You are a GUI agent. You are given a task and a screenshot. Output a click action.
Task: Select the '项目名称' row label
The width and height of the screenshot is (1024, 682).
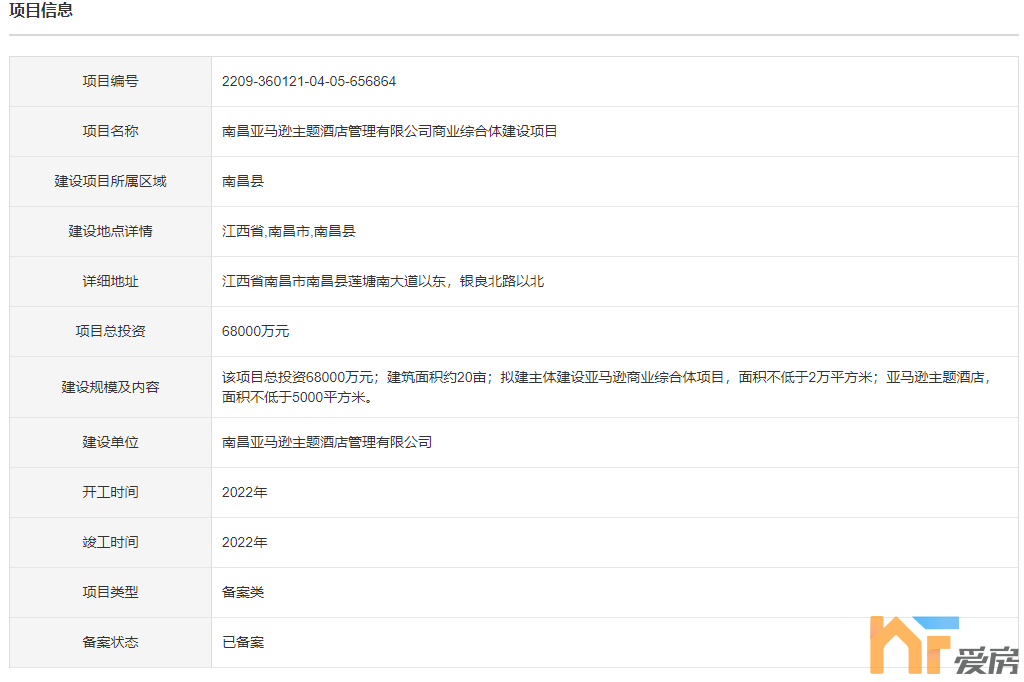click(110, 131)
